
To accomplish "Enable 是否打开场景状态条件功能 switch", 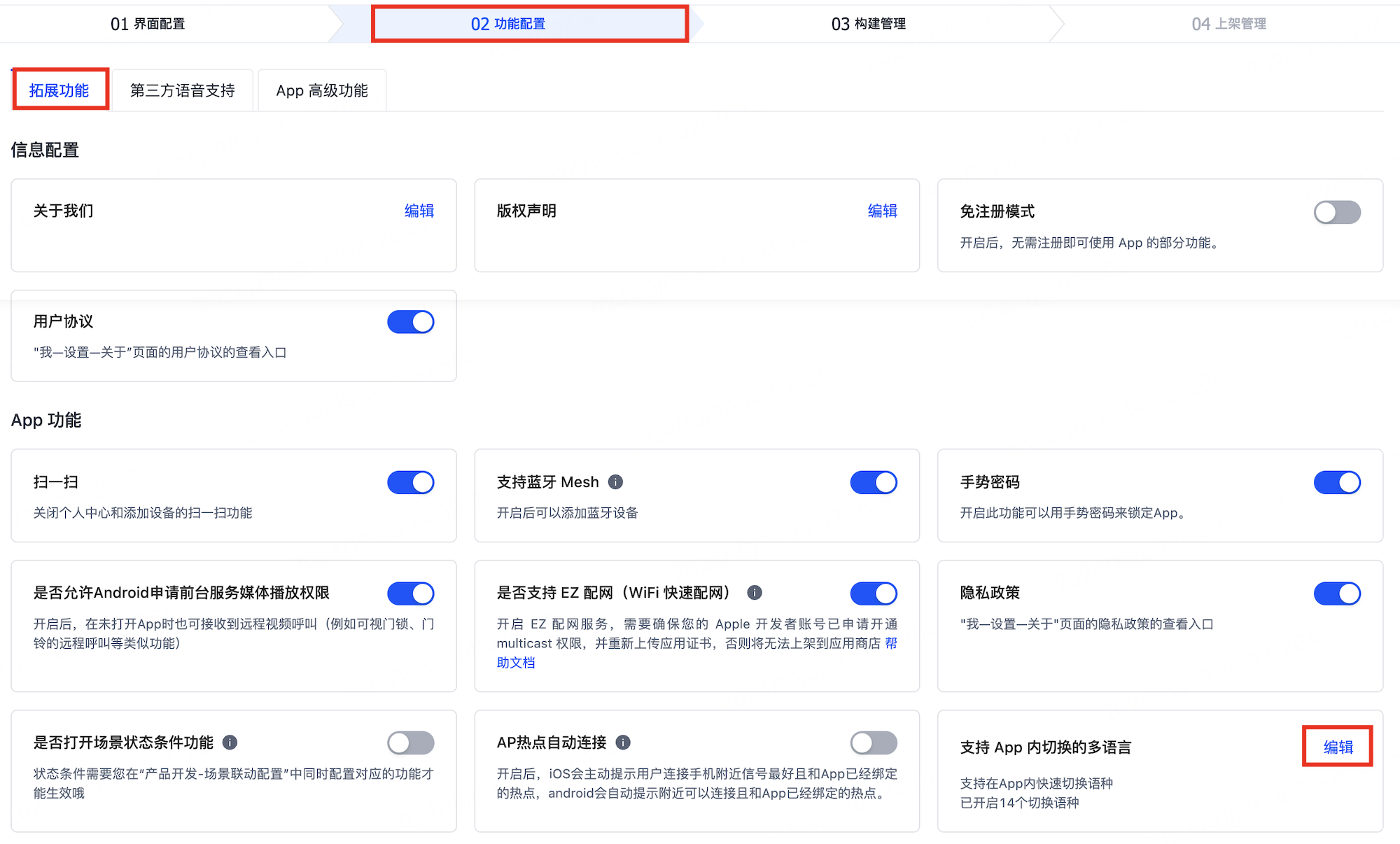I will point(411,743).
